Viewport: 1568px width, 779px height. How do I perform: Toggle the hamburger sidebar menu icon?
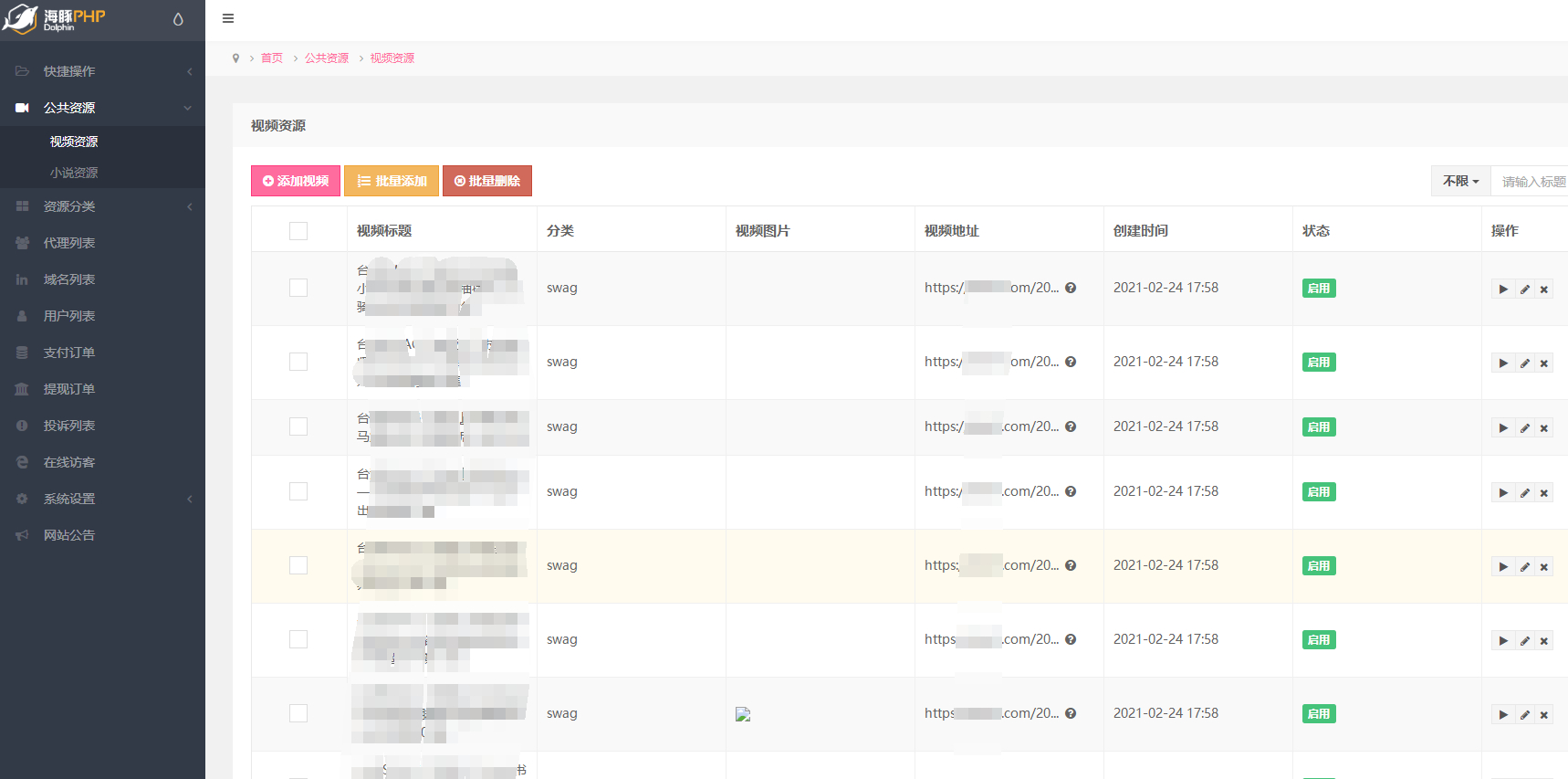coord(228,18)
